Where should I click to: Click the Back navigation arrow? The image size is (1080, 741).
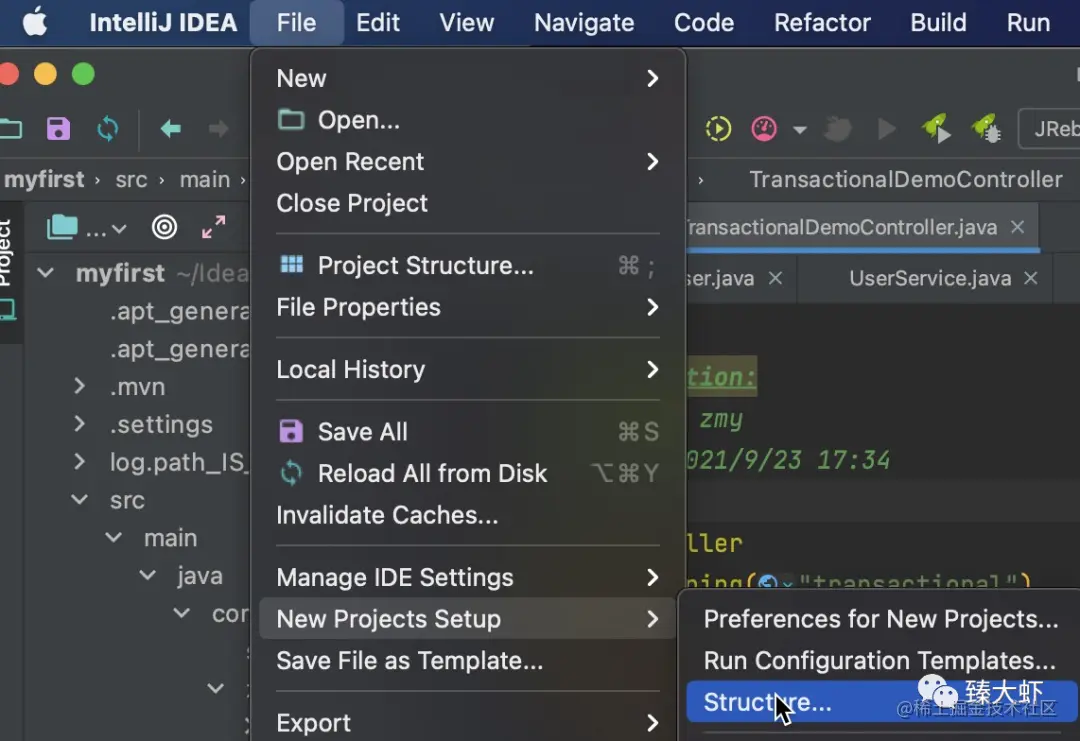[x=170, y=129]
